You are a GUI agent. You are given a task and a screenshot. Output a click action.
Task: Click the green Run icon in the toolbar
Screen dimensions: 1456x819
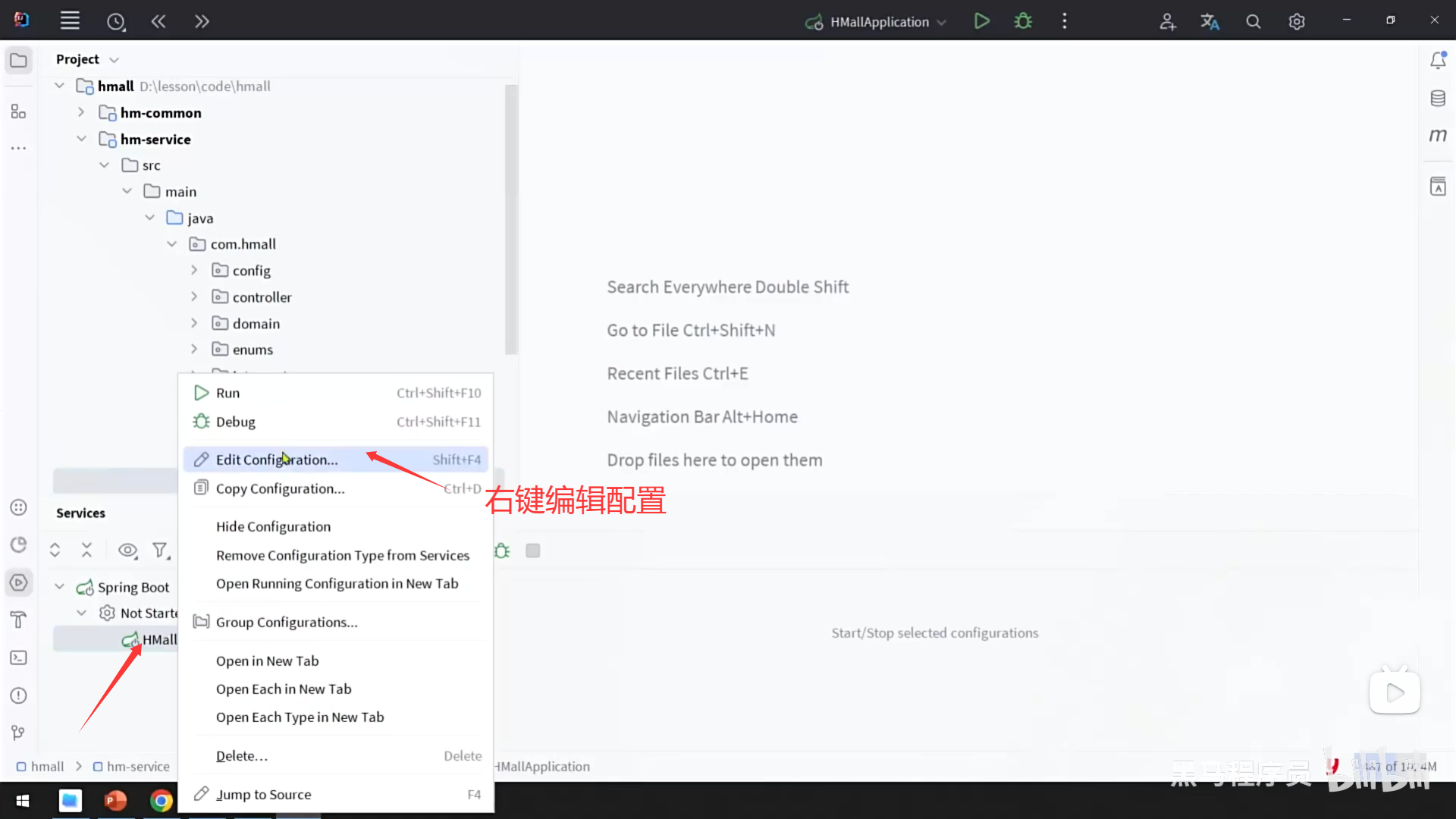tap(981, 20)
